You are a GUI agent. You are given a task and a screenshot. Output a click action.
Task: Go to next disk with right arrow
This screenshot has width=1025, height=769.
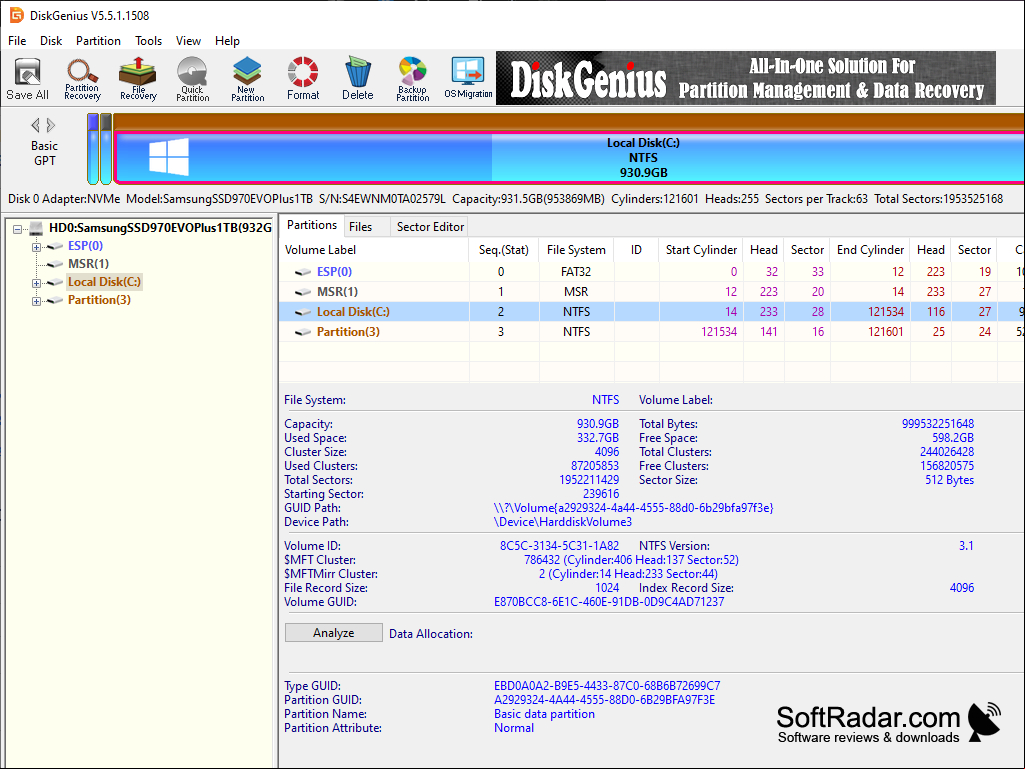point(51,125)
